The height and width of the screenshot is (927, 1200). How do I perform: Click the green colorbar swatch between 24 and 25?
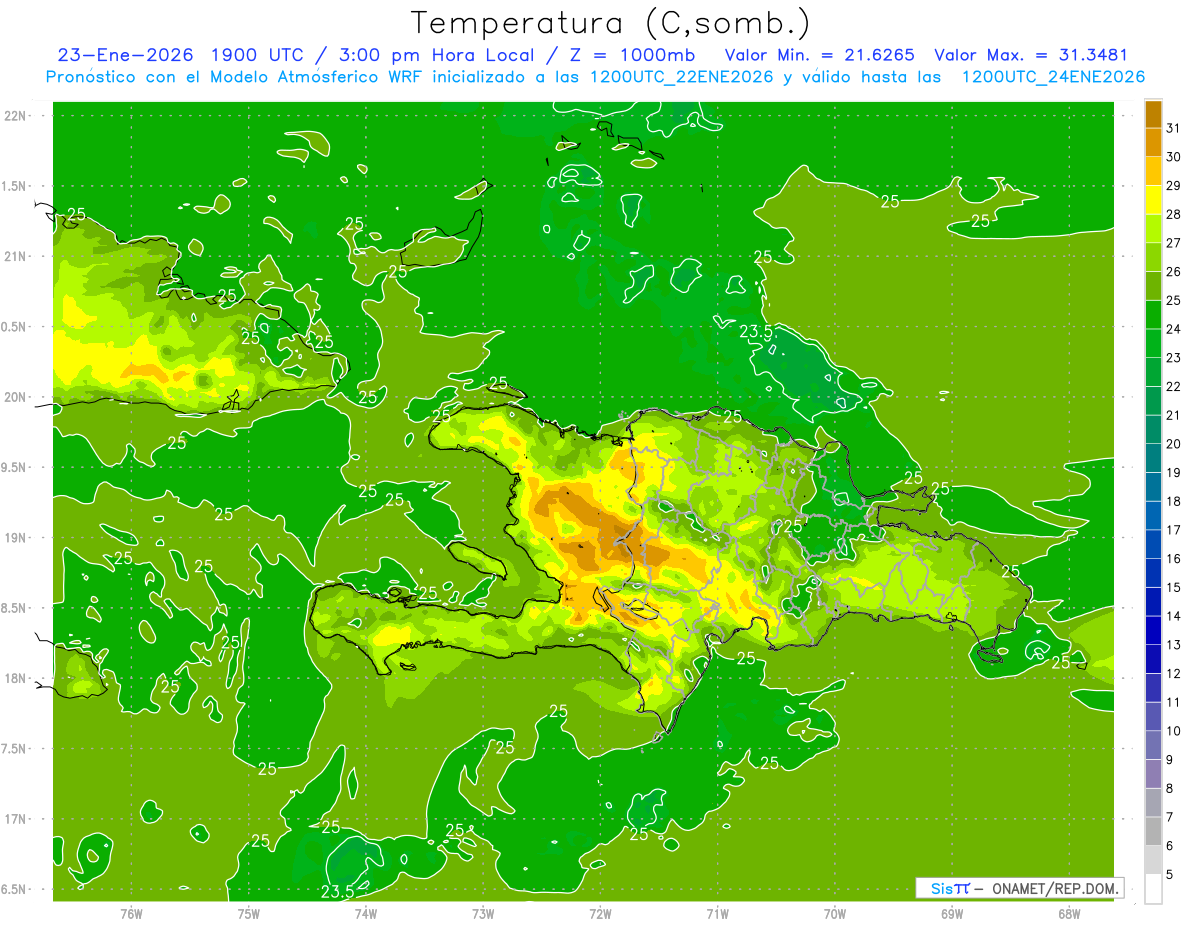tap(1153, 315)
